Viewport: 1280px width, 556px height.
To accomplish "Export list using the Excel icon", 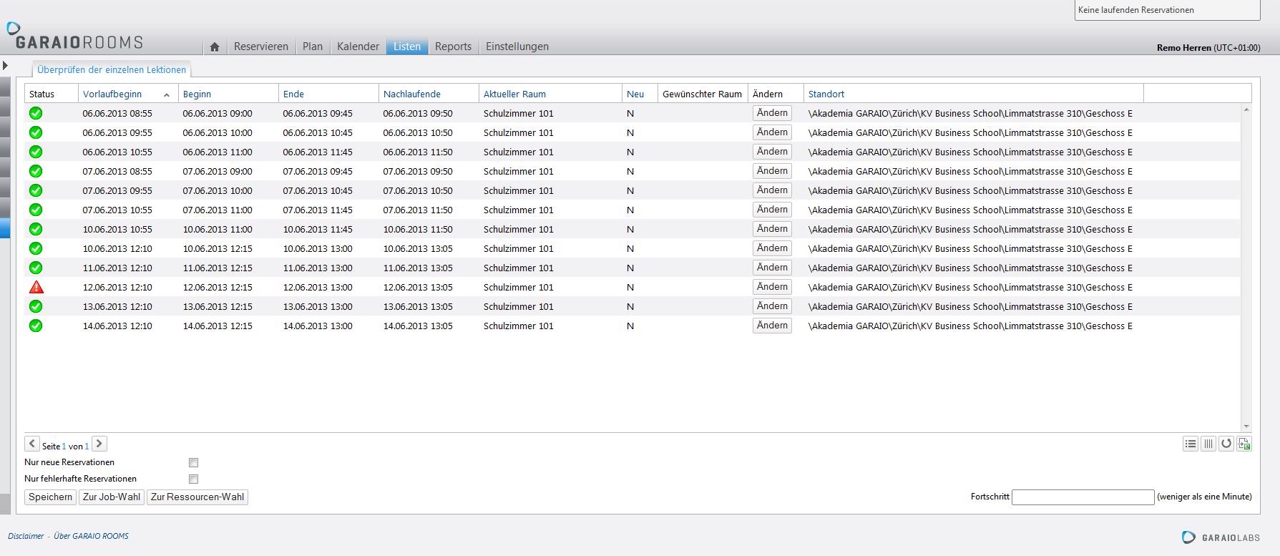I will click(x=1244, y=444).
